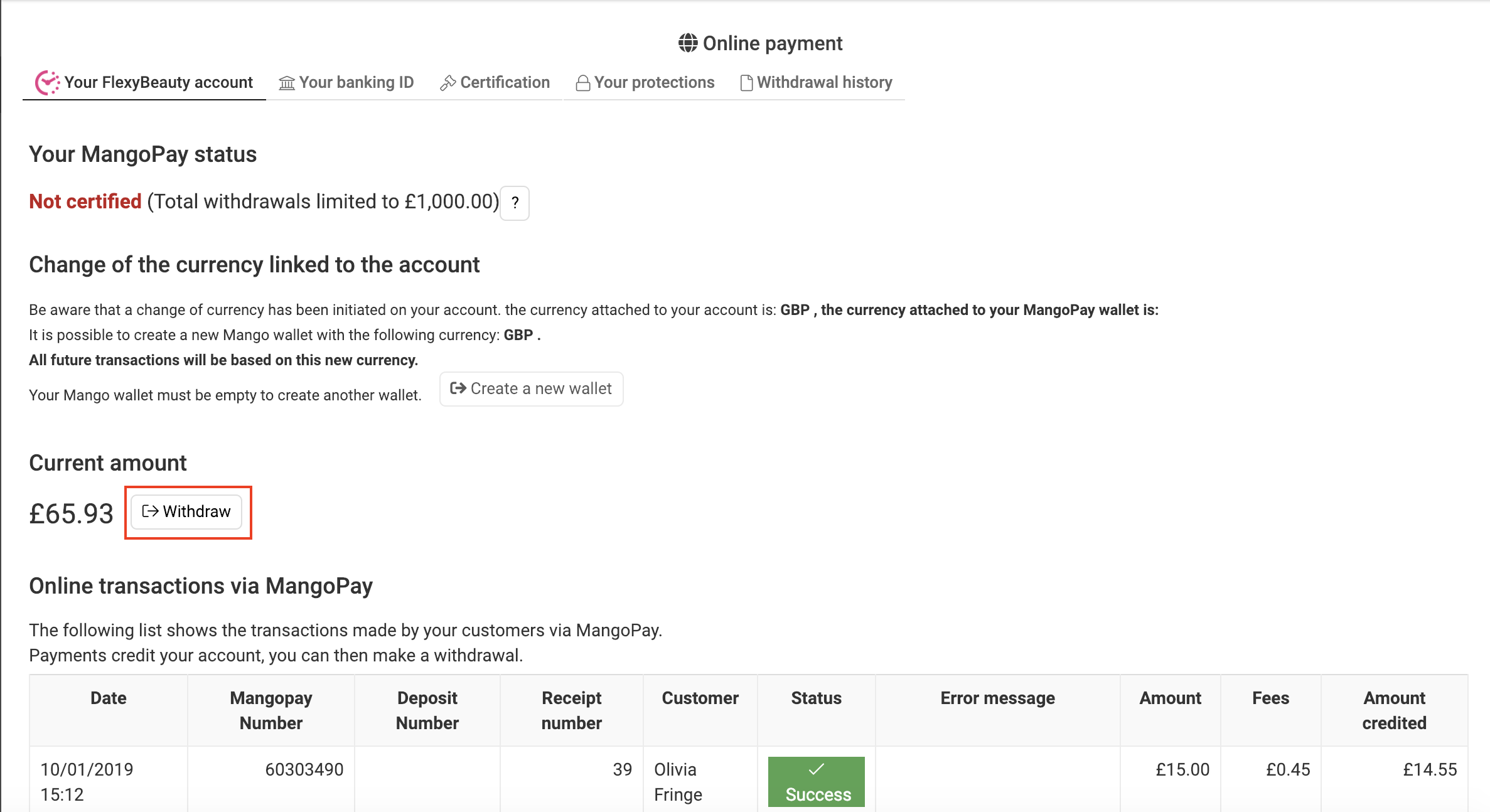Click receipt number 39
The height and width of the screenshot is (812, 1490).
pos(623,769)
